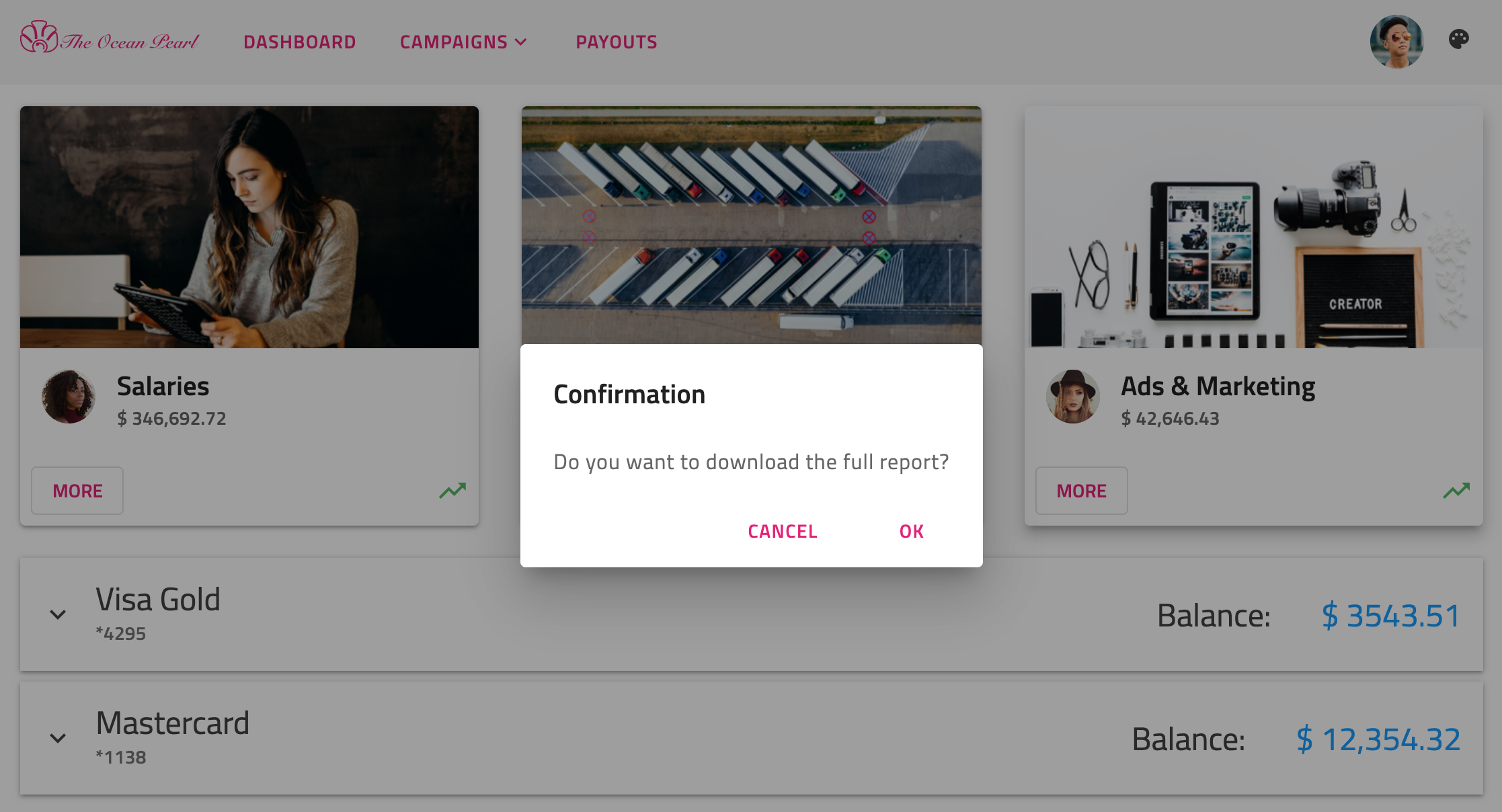Expand the Visa Gold card details
This screenshot has width=1502, height=812.
point(57,615)
